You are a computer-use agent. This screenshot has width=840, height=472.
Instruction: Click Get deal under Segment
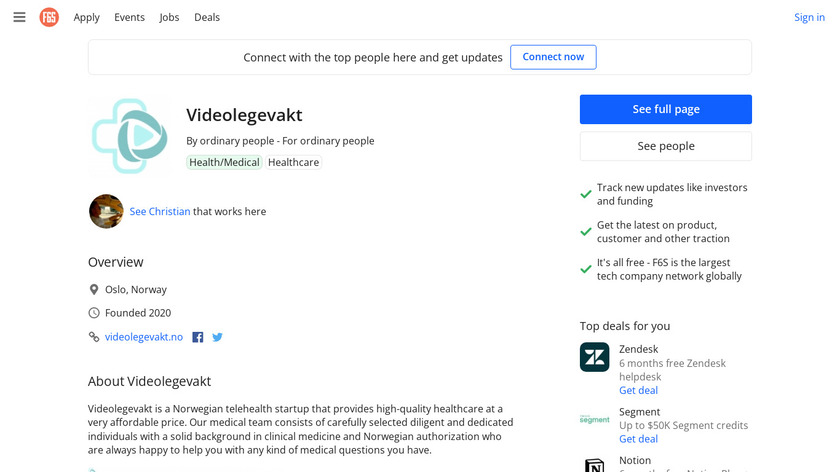639,439
